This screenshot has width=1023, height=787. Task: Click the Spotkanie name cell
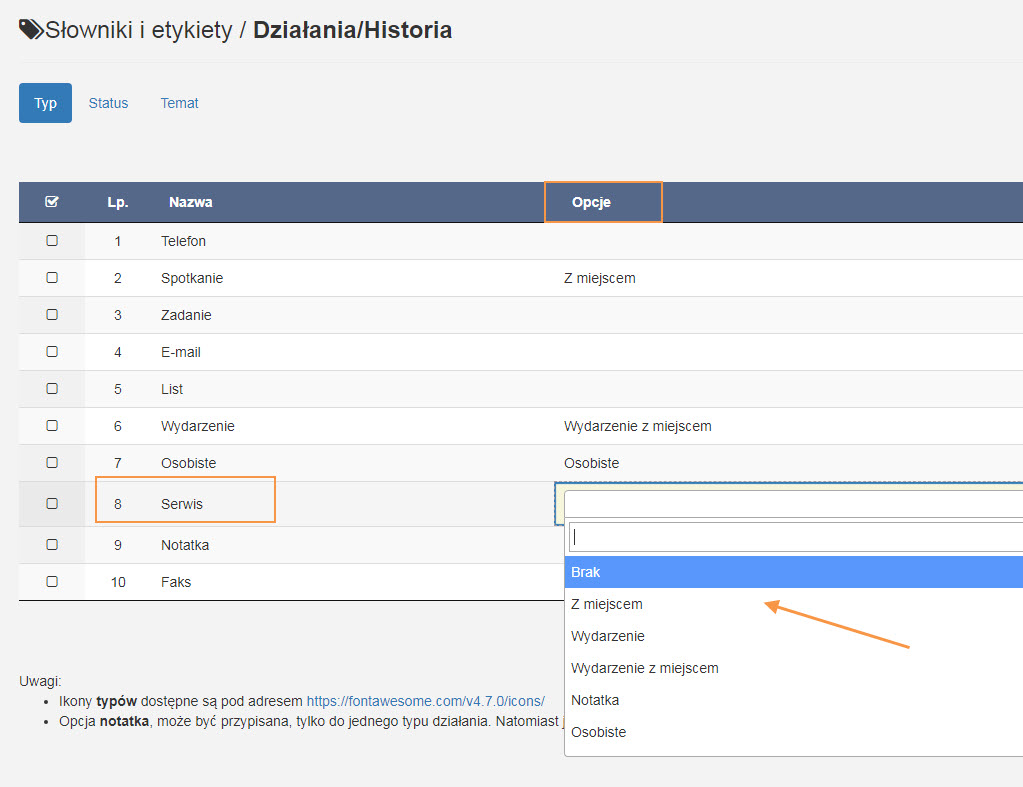[x=192, y=278]
